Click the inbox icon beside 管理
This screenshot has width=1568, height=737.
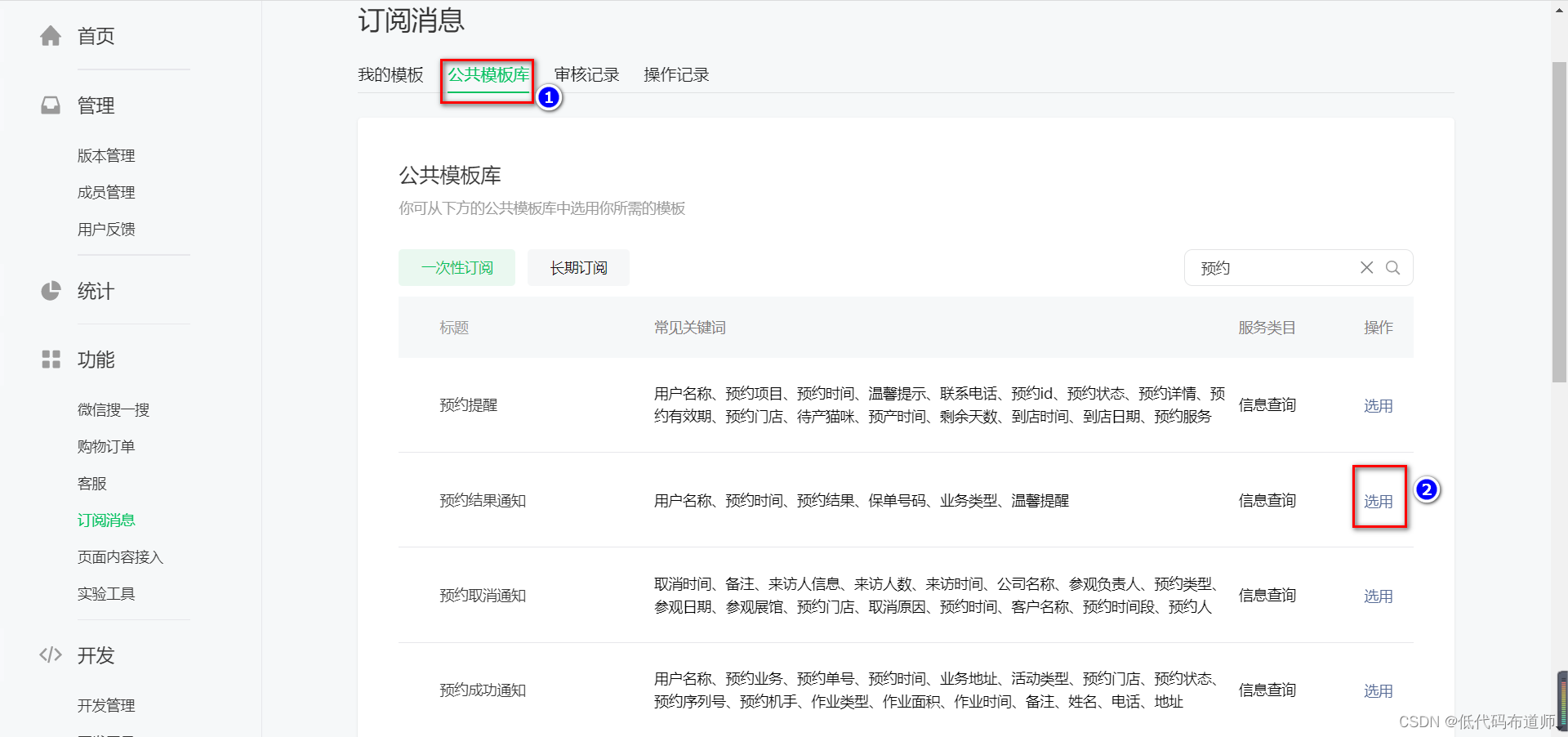click(x=51, y=105)
